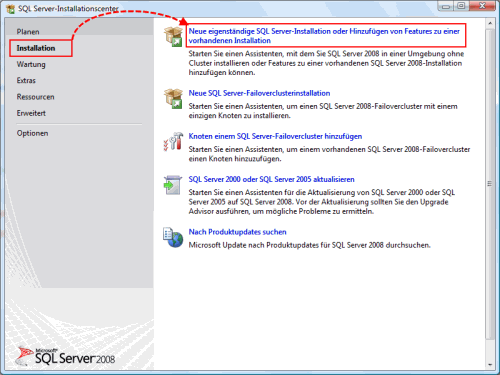Screen dimensions: 500x375
Task: Click the scrollbar up arrow
Action: 490,23
